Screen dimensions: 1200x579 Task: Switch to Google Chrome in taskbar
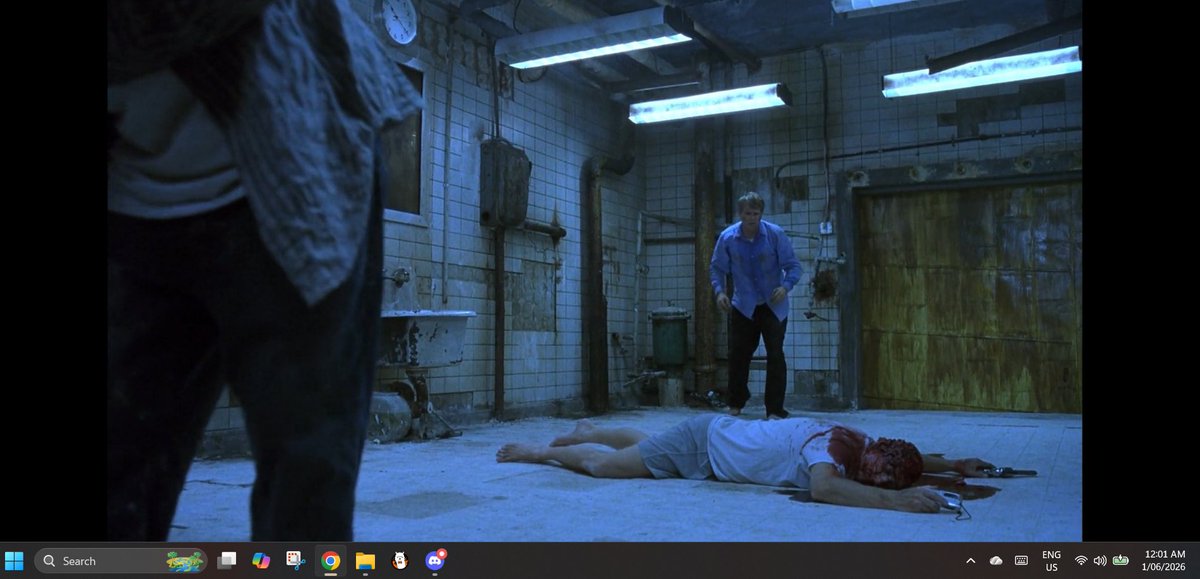(330, 561)
